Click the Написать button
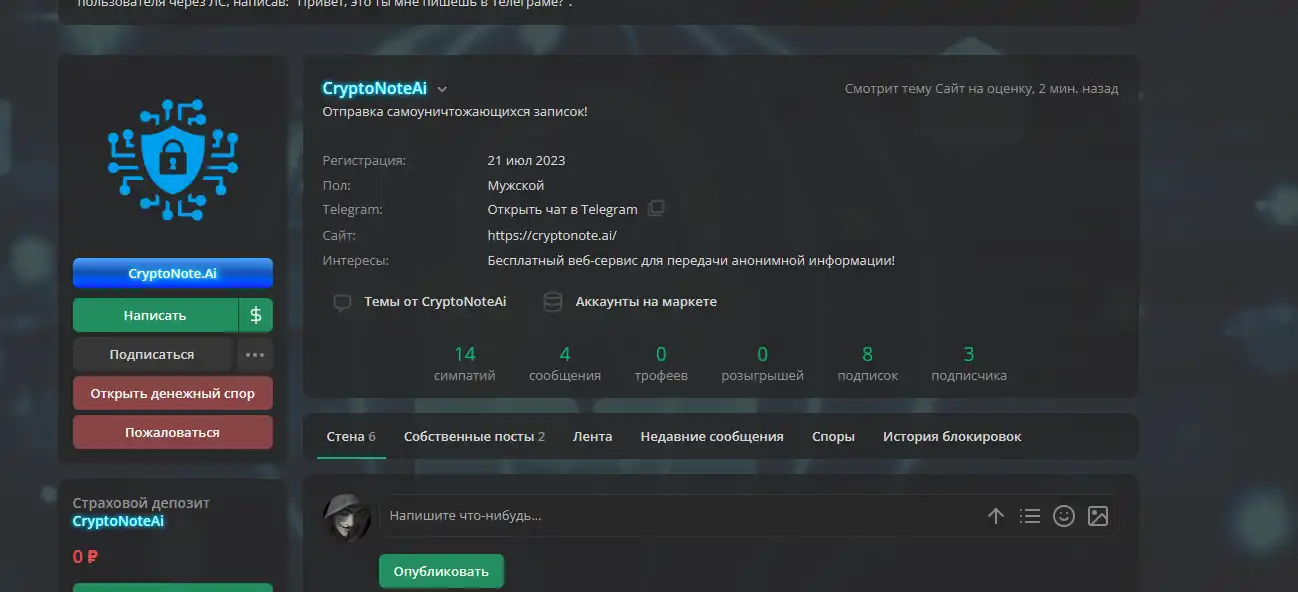Viewport: 1298px width, 592px height. coord(155,315)
